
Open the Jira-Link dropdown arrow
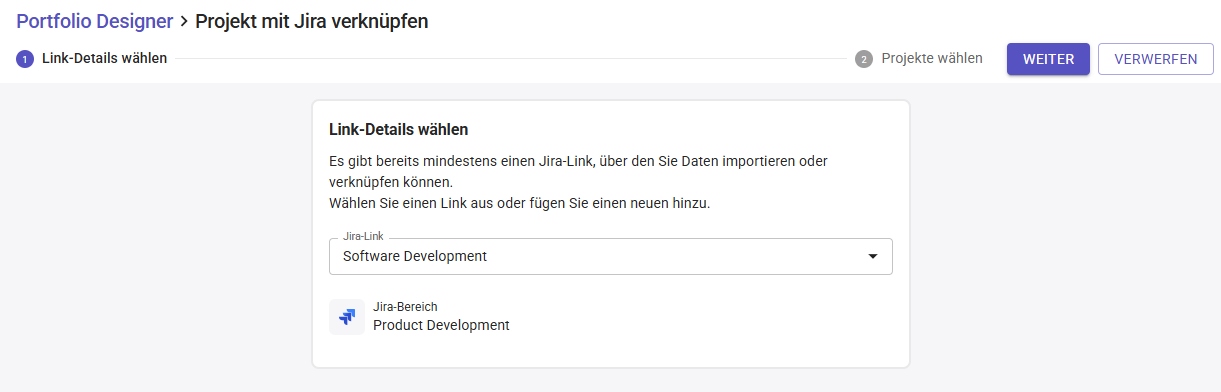coord(873,256)
